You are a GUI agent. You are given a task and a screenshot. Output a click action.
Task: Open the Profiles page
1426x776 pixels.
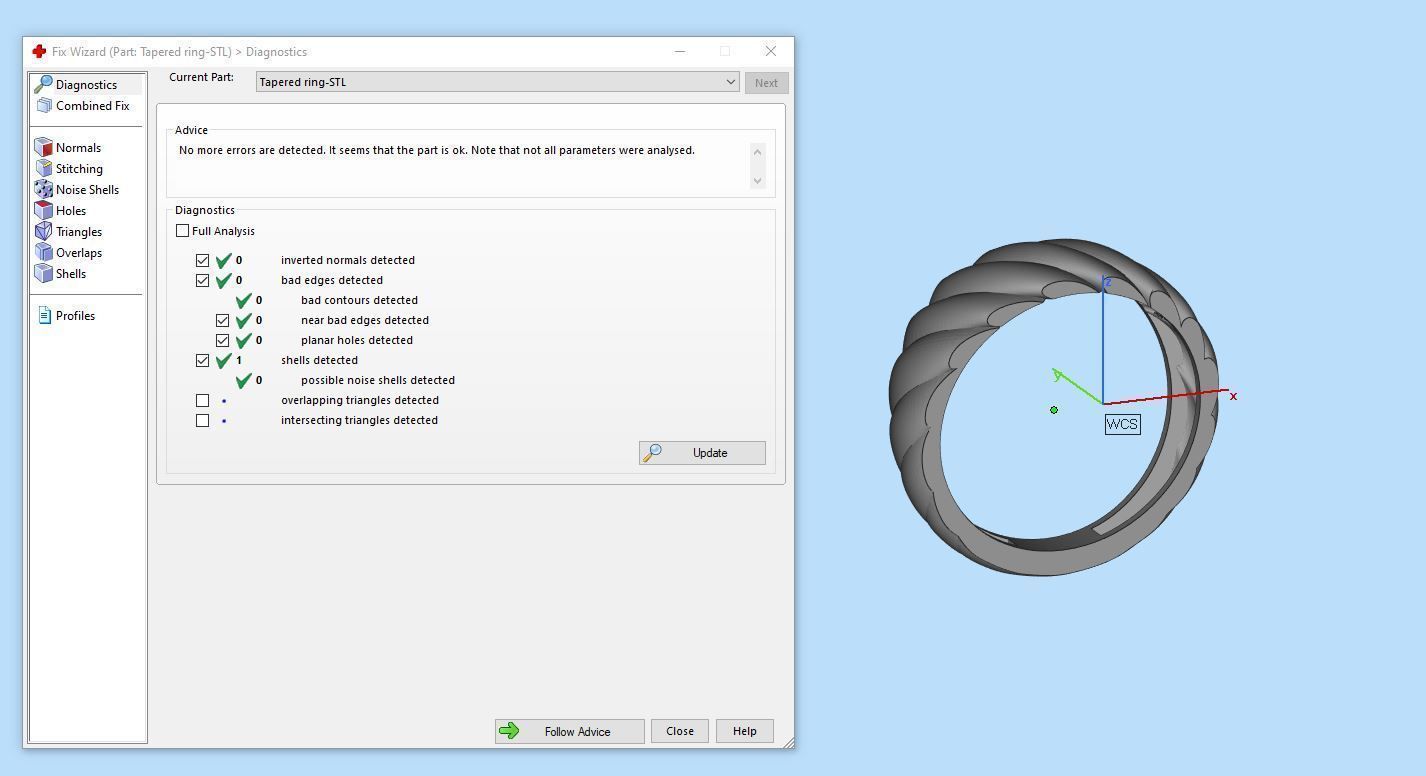[75, 316]
